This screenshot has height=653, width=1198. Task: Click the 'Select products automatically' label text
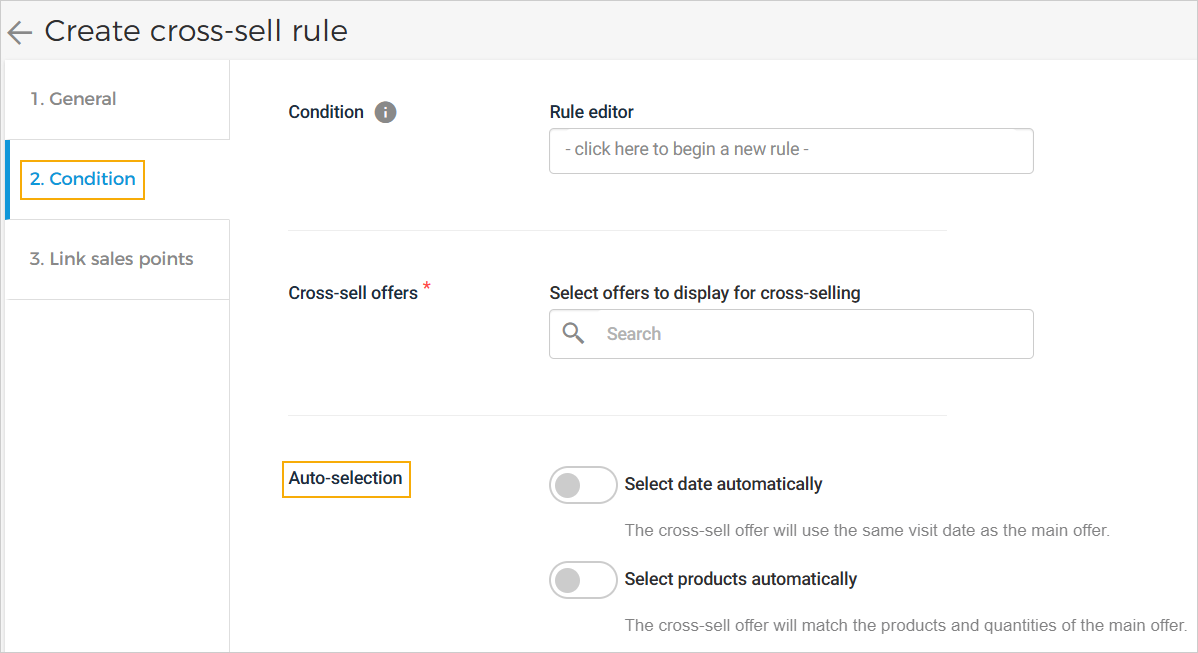pos(740,579)
